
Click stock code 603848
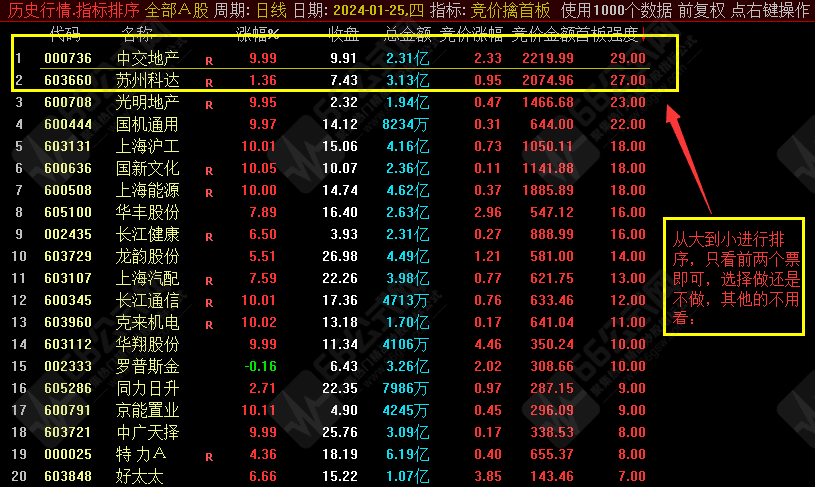pos(68,476)
